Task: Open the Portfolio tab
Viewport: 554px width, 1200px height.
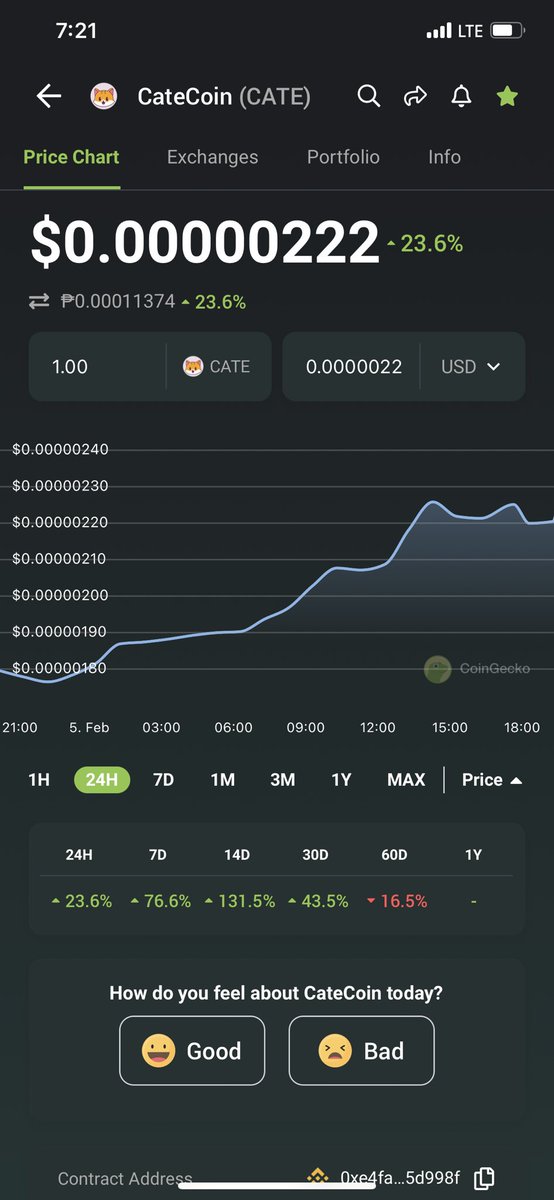Action: pos(343,157)
